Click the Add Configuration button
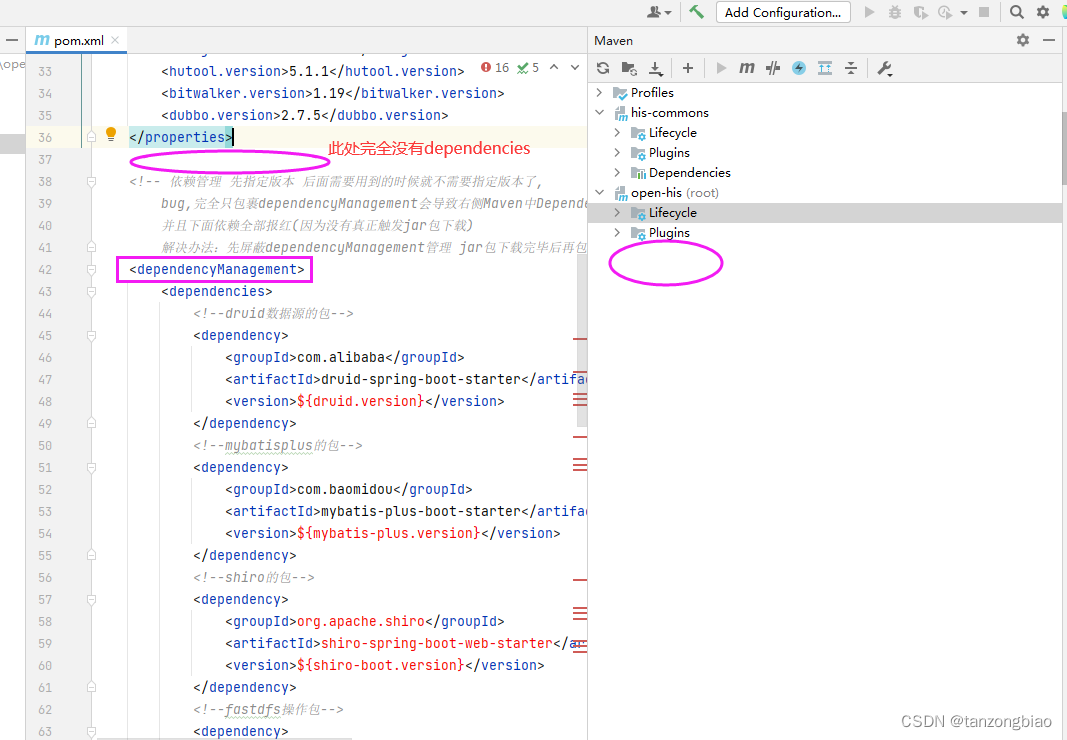The width and height of the screenshot is (1067, 740). coord(783,11)
